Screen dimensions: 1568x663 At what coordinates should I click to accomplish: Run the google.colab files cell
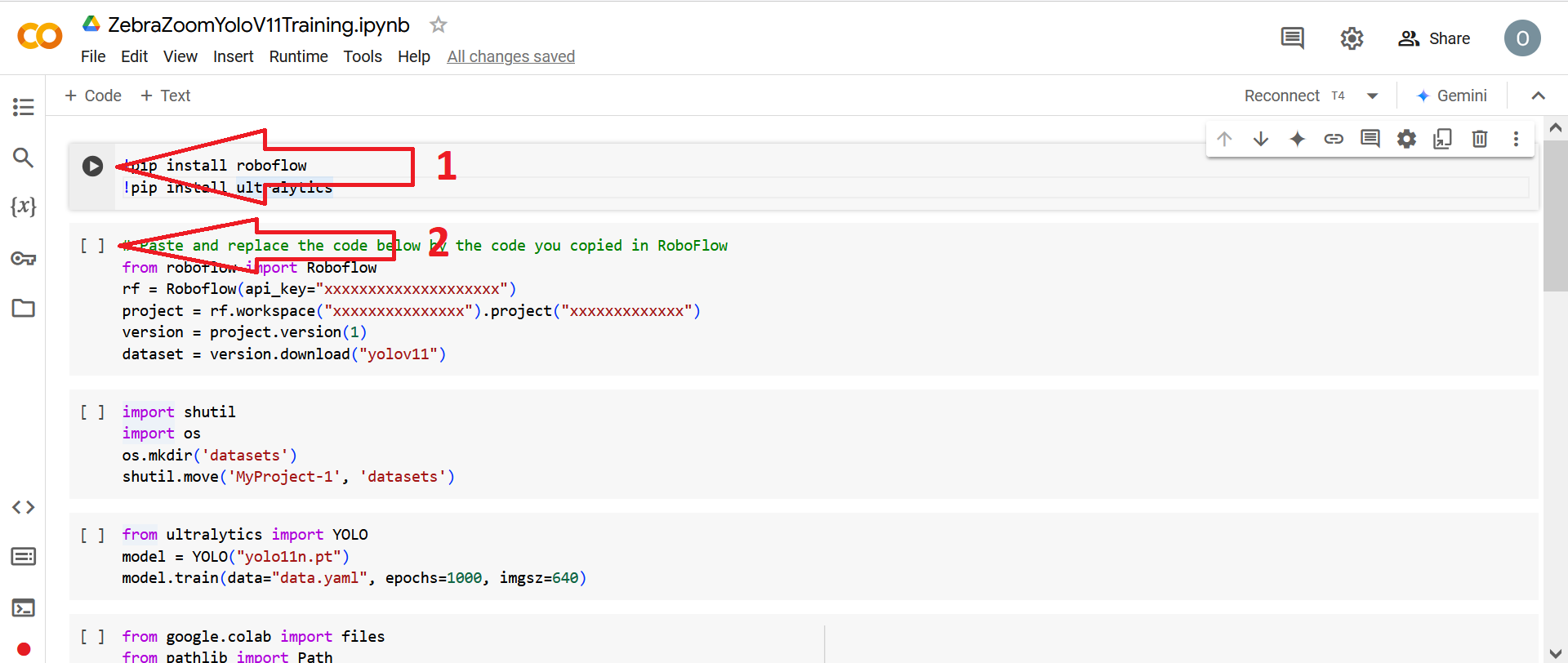point(92,637)
